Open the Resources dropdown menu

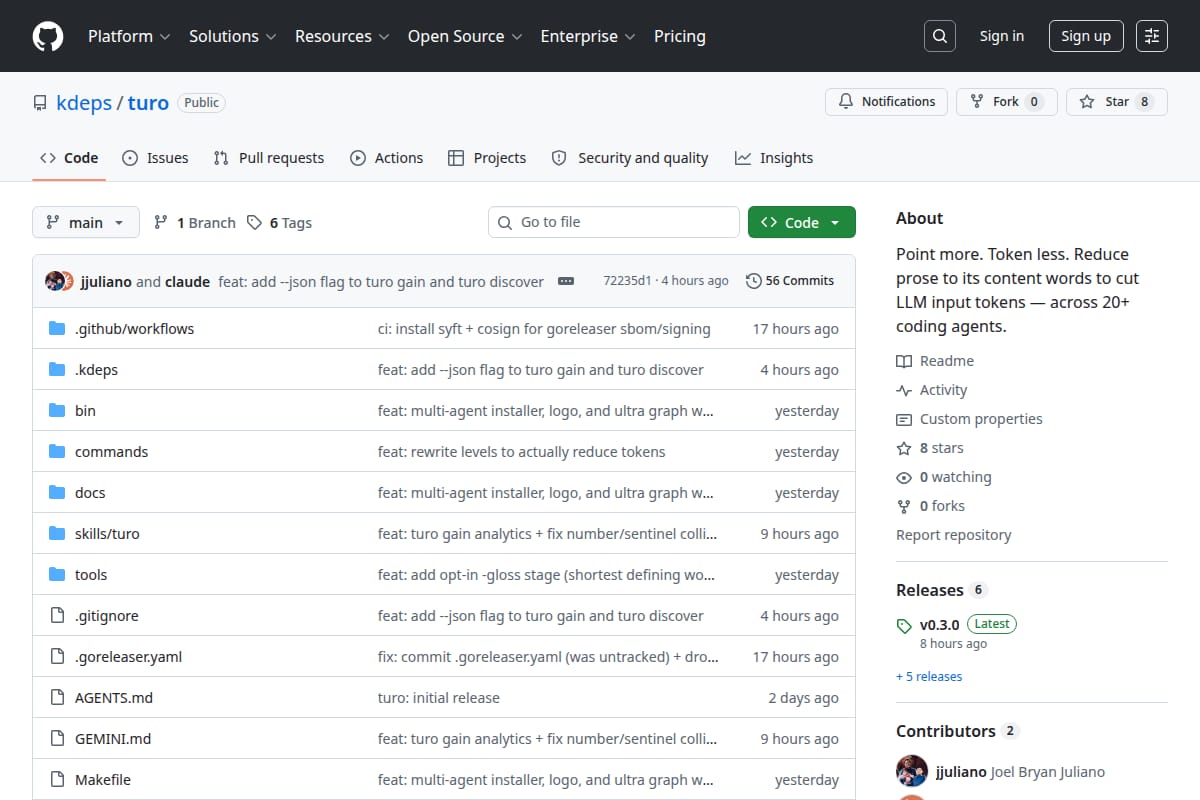[x=341, y=36]
